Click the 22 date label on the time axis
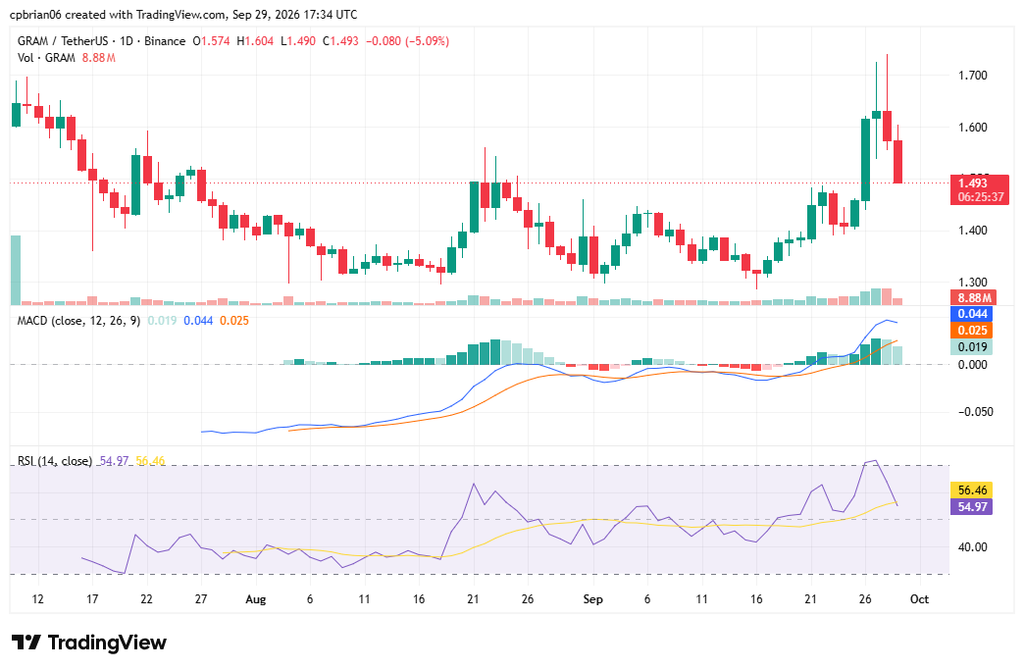The width and height of the screenshot is (1024, 672). point(146,600)
